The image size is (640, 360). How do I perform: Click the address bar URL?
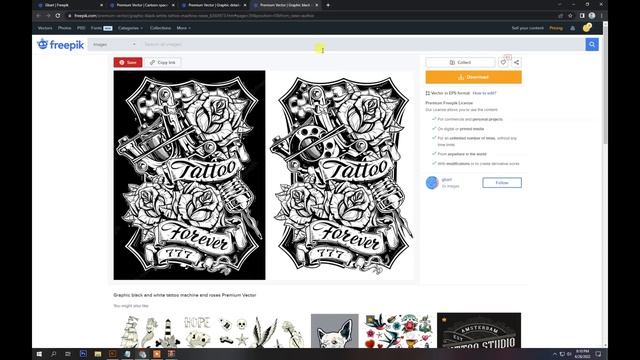[194, 16]
